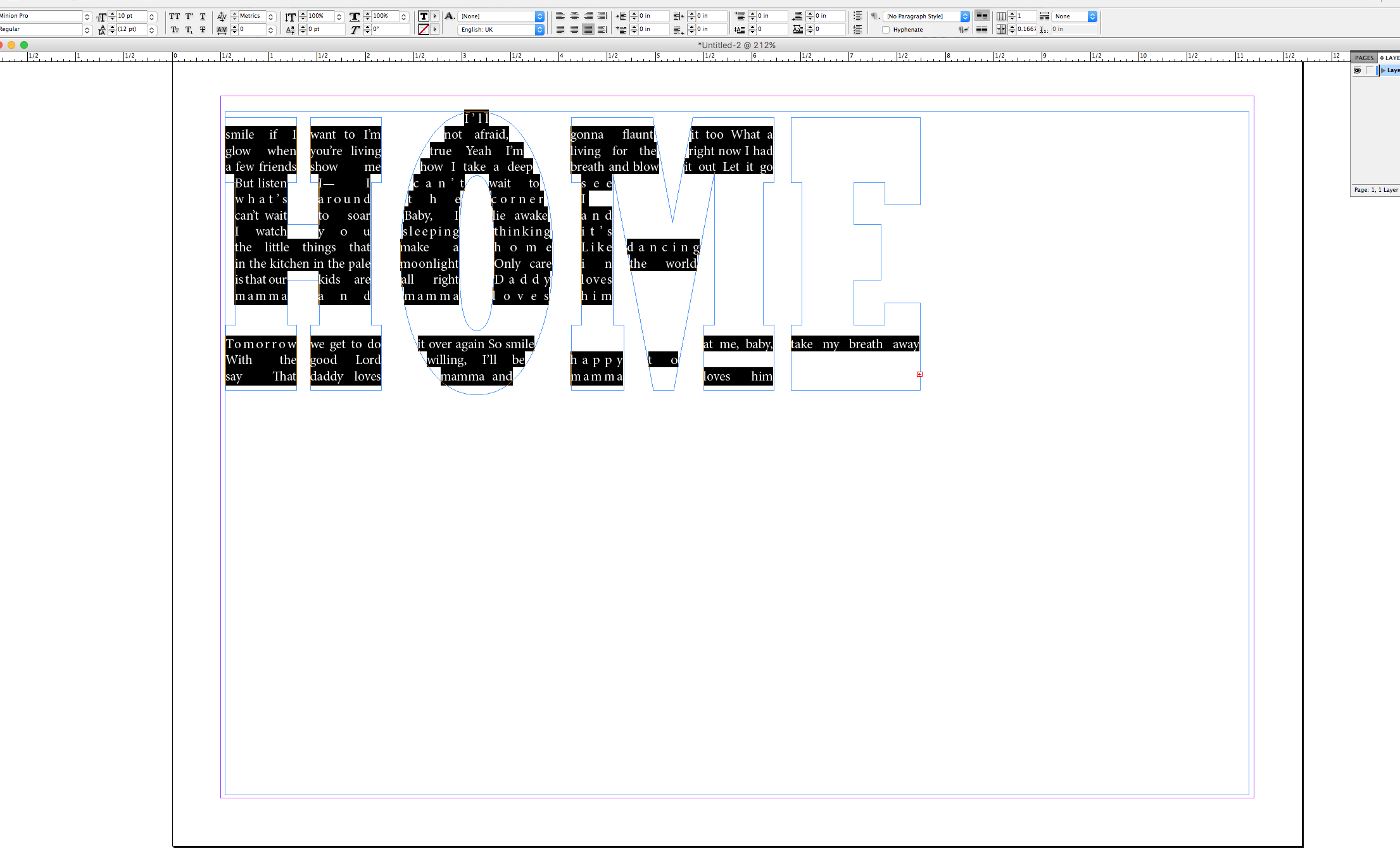1400x856 pixels.
Task: Enable the Hyphenate checkbox
Action: 886,30
